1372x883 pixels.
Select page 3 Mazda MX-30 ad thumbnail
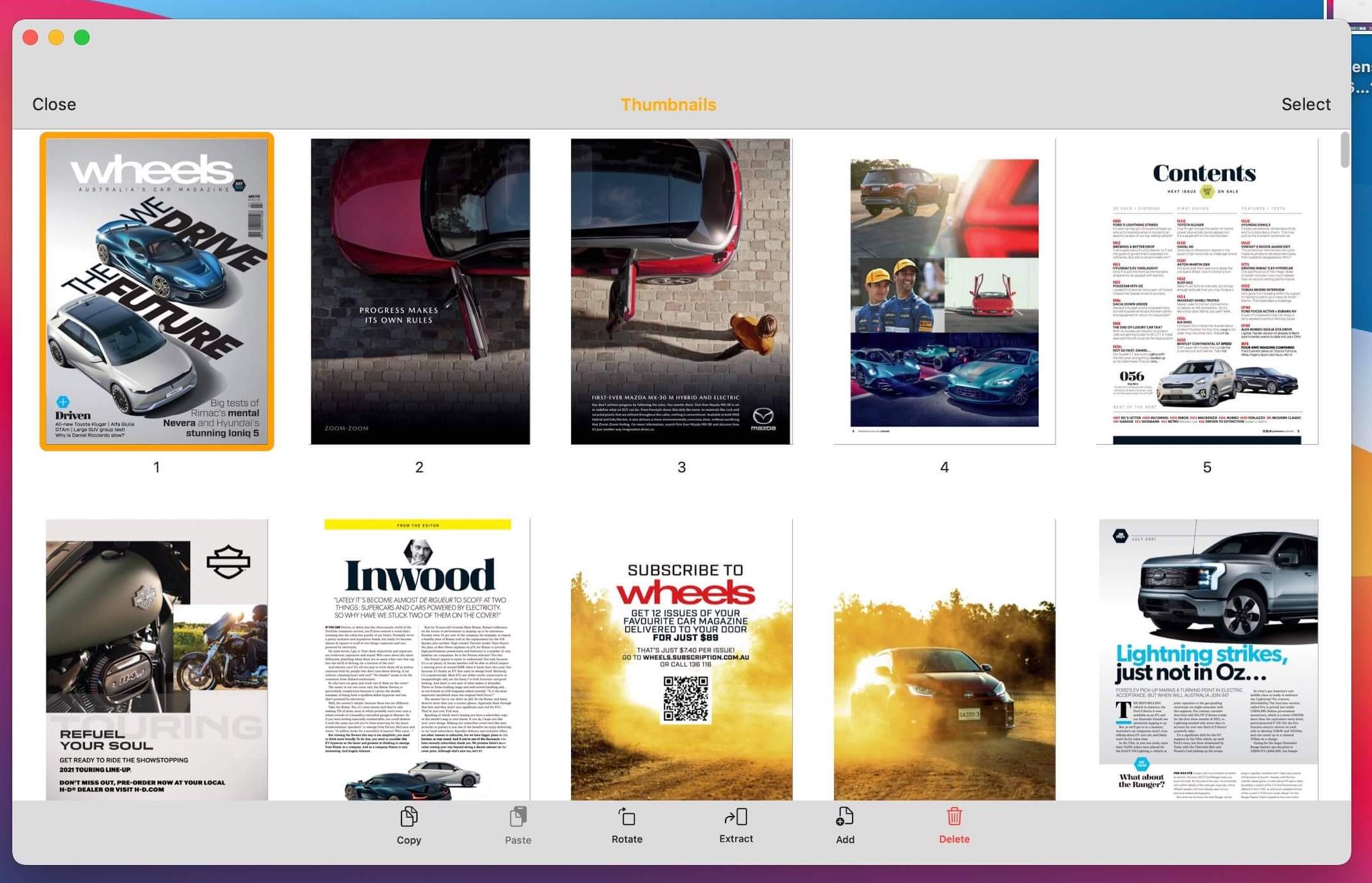tap(681, 291)
